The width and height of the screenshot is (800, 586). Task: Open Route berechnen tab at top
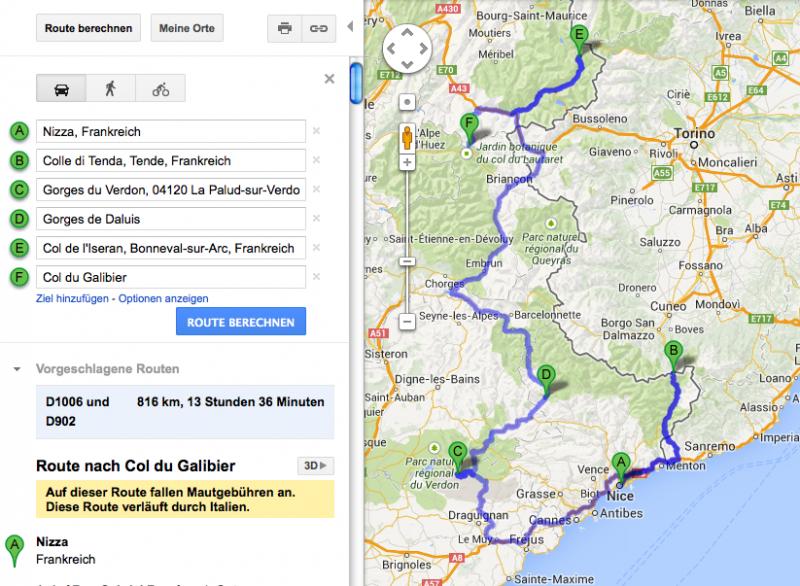pyautogui.click(x=89, y=28)
